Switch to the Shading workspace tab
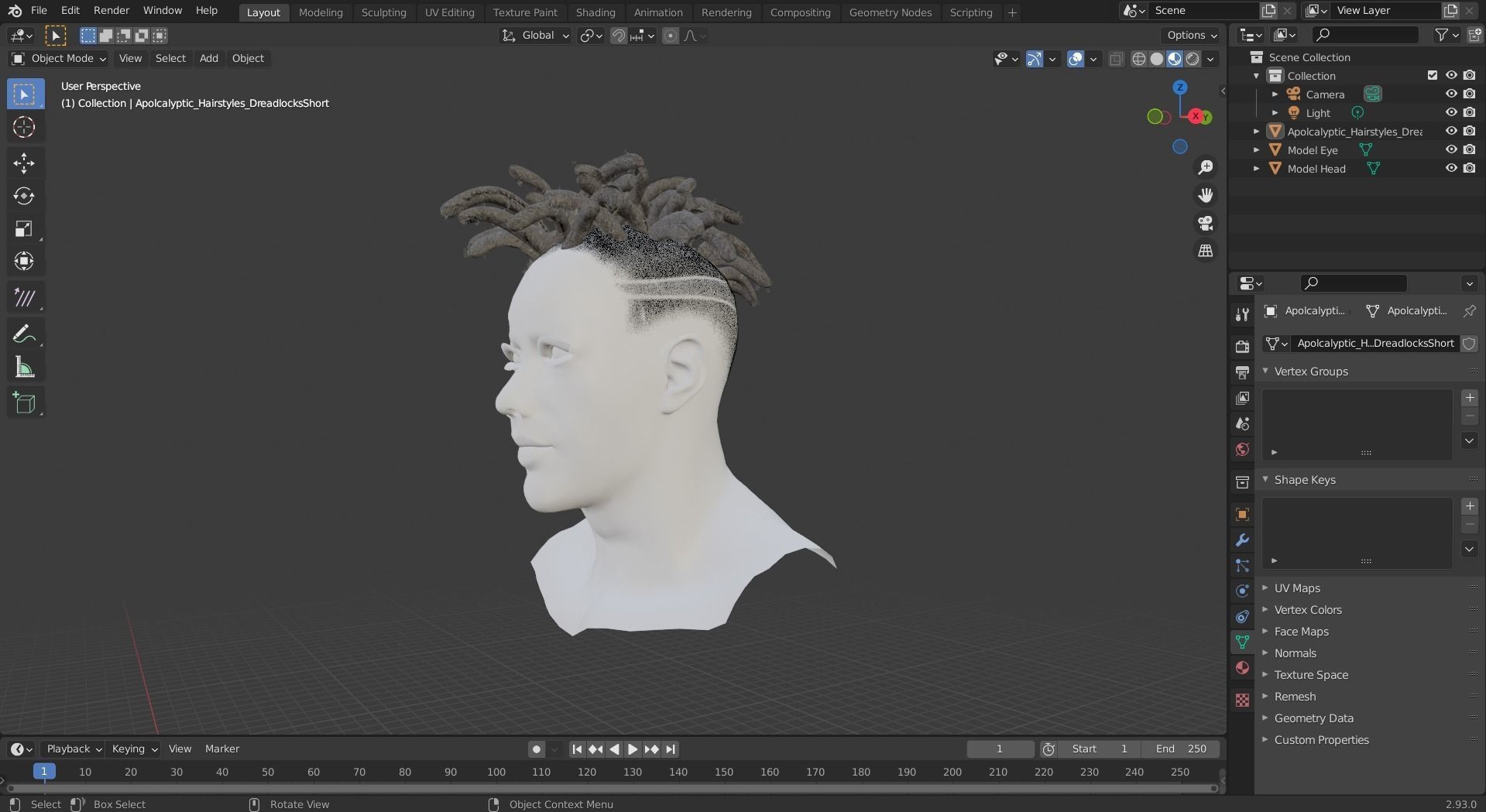The height and width of the screenshot is (812, 1486). pos(595,12)
